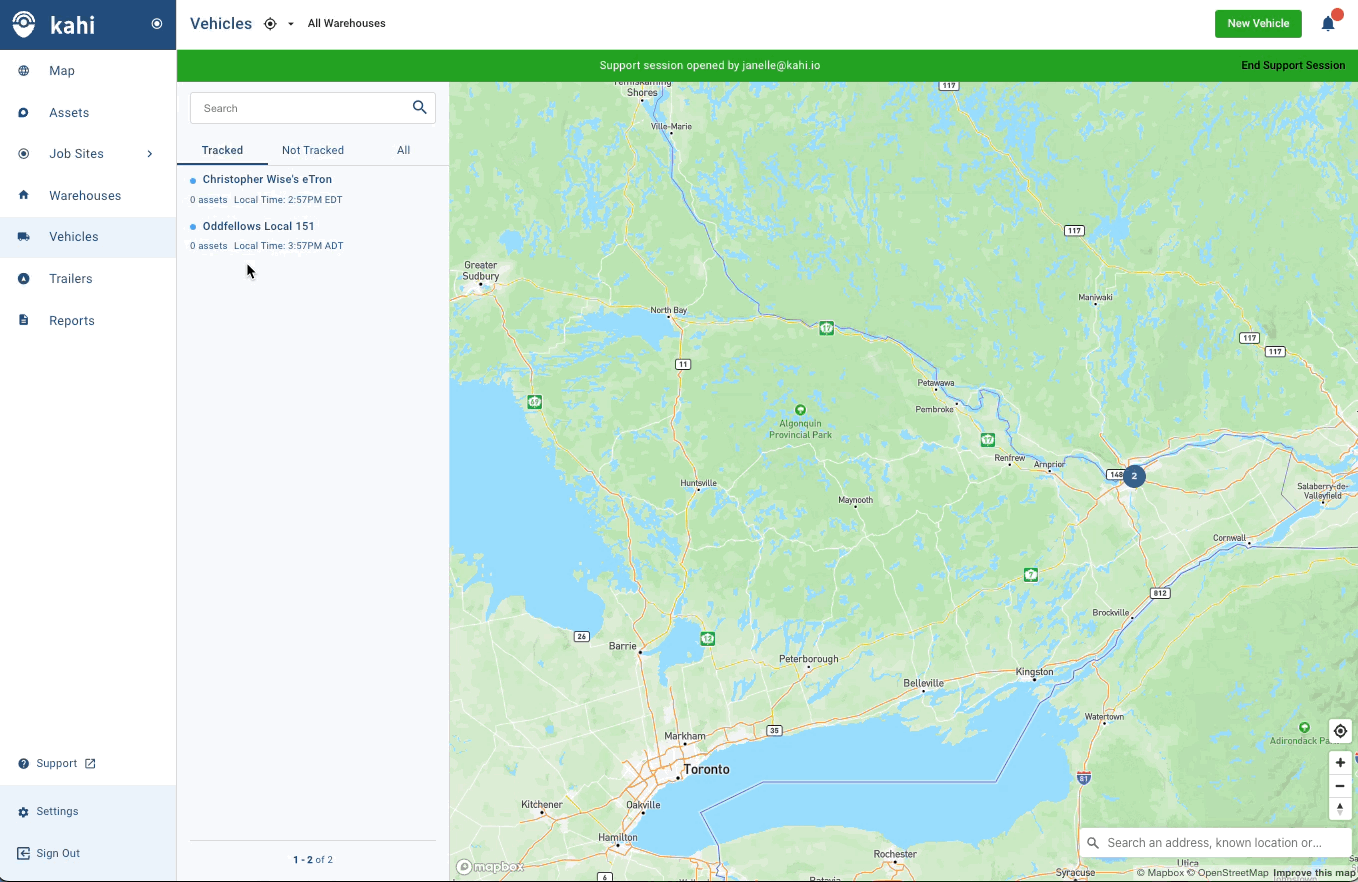Click the Toronto city label on map
1358x882 pixels.
coord(706,770)
